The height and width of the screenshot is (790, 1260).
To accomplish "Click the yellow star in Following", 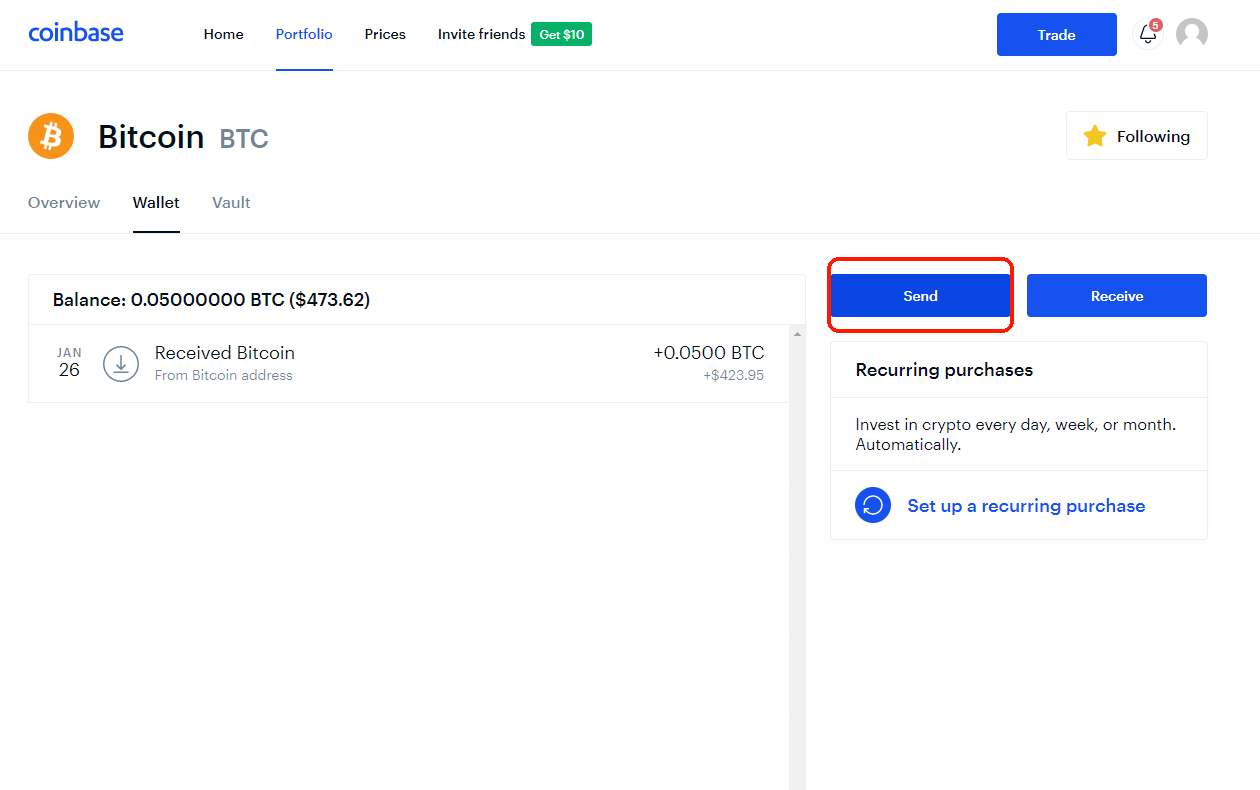I will (x=1095, y=136).
